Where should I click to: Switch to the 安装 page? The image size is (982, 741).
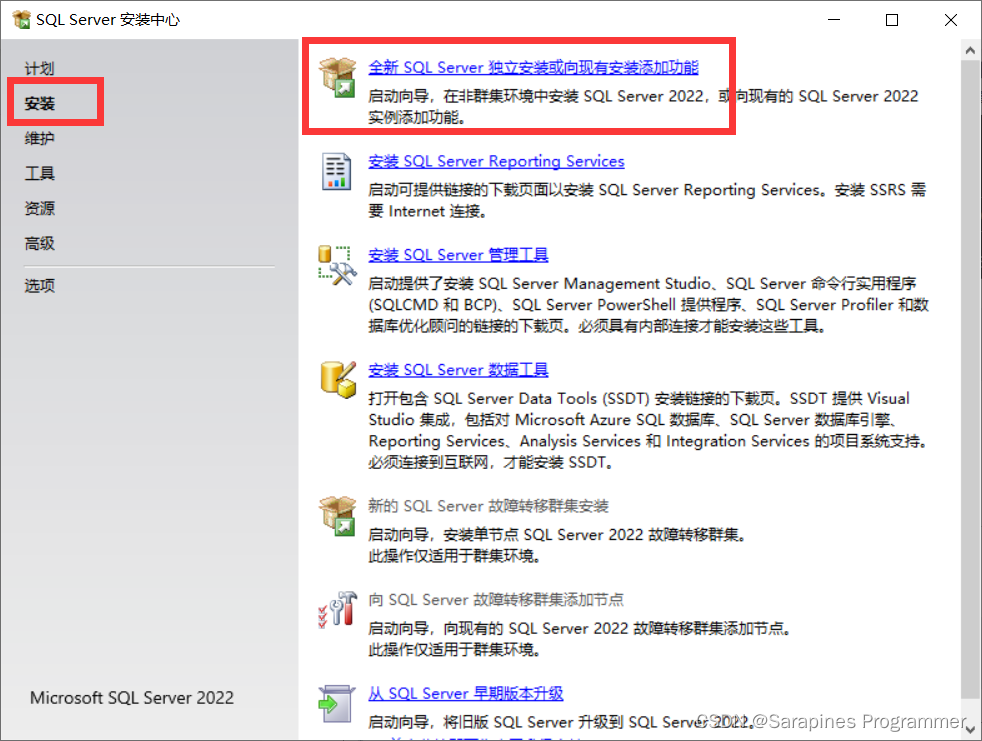39,103
